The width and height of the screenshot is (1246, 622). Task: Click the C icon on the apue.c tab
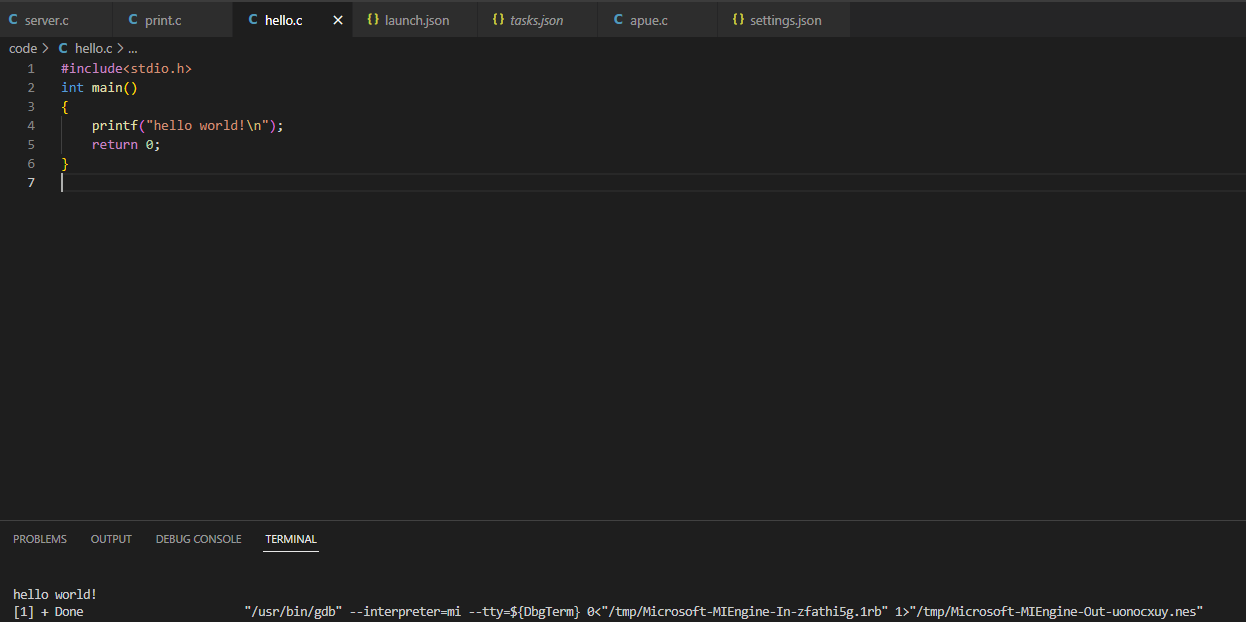tap(619, 19)
